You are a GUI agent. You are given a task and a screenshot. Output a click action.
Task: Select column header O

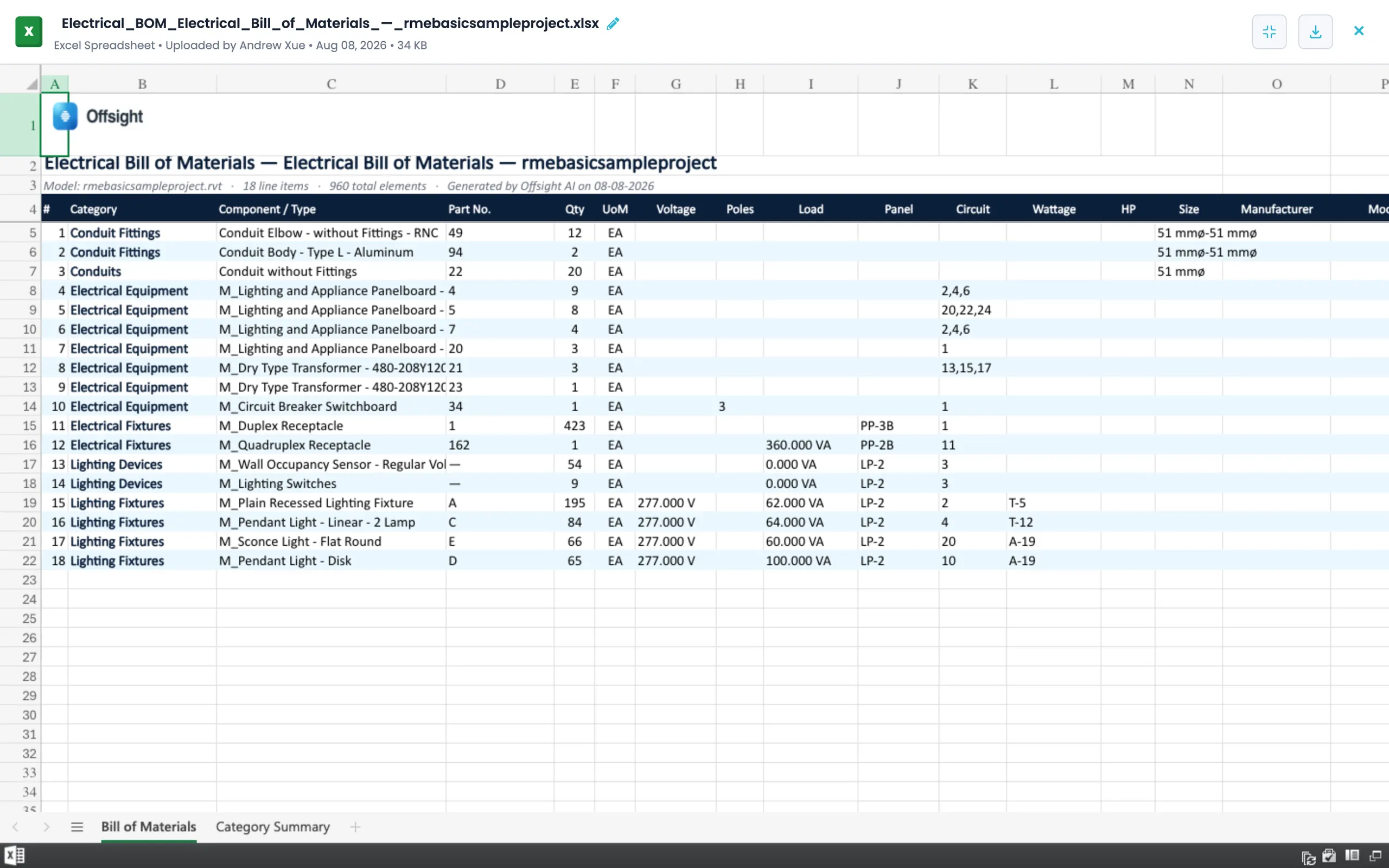click(1277, 84)
